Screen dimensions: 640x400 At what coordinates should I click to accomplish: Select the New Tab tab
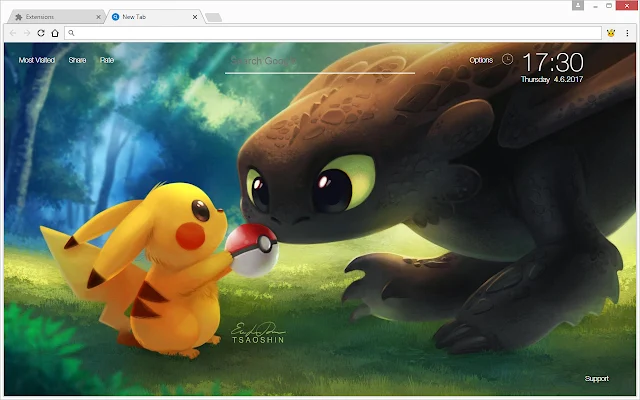[154, 17]
